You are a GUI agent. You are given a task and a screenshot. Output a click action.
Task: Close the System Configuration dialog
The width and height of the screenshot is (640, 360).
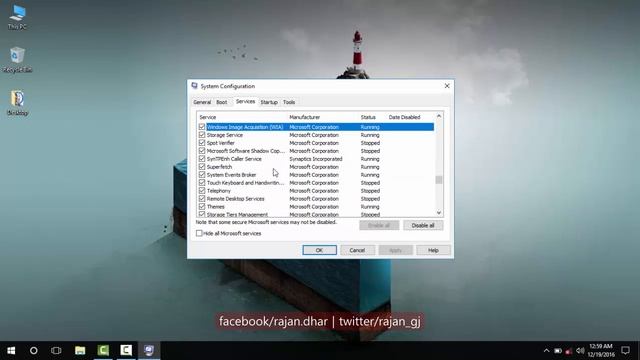(447, 86)
